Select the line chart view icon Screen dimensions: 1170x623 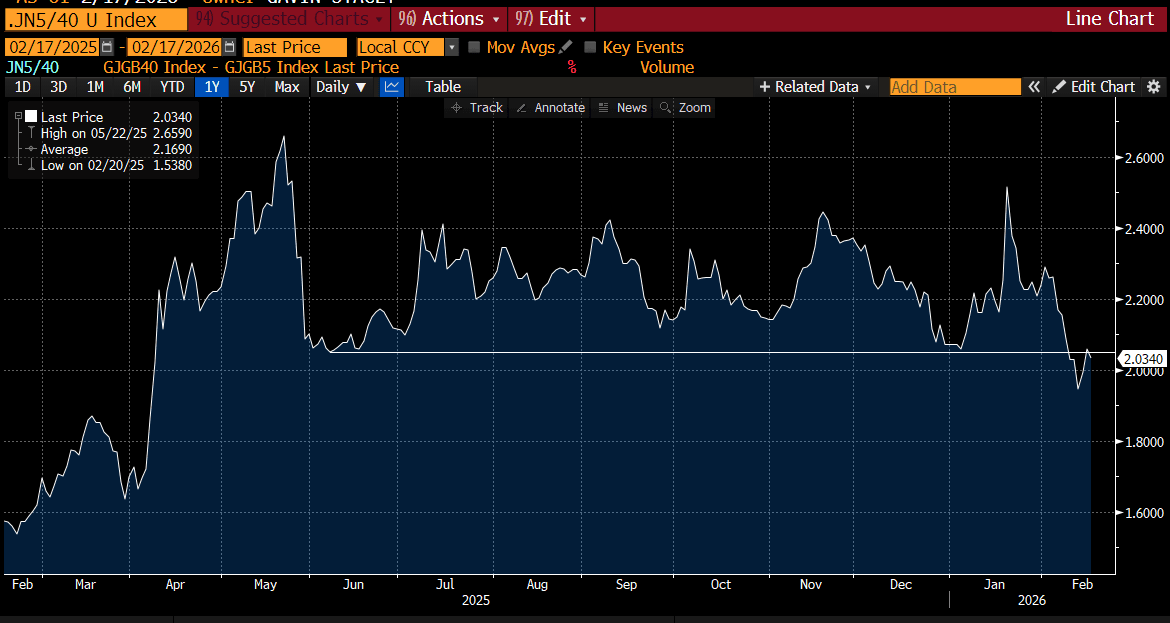392,87
